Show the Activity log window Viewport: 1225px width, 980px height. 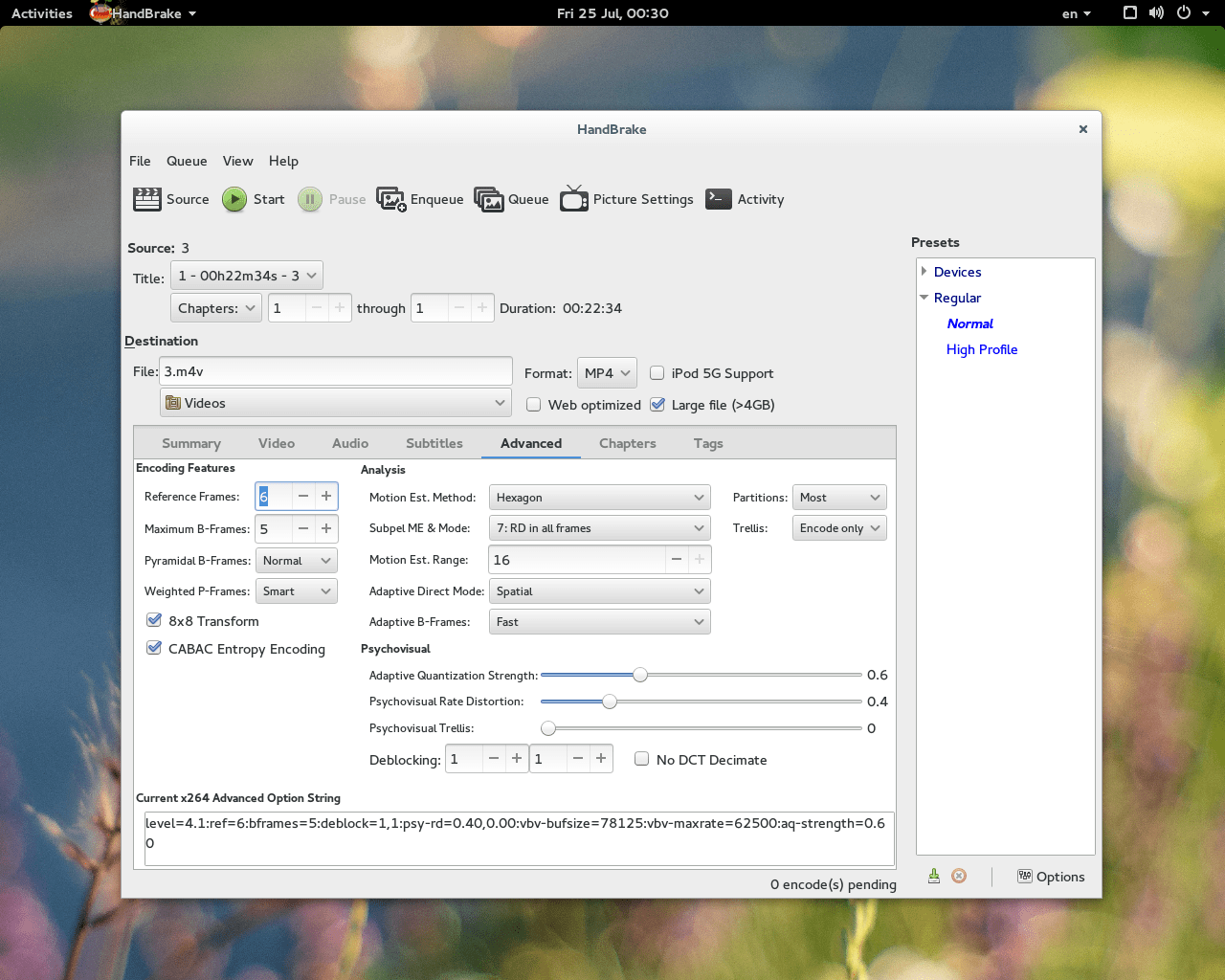[x=745, y=199]
